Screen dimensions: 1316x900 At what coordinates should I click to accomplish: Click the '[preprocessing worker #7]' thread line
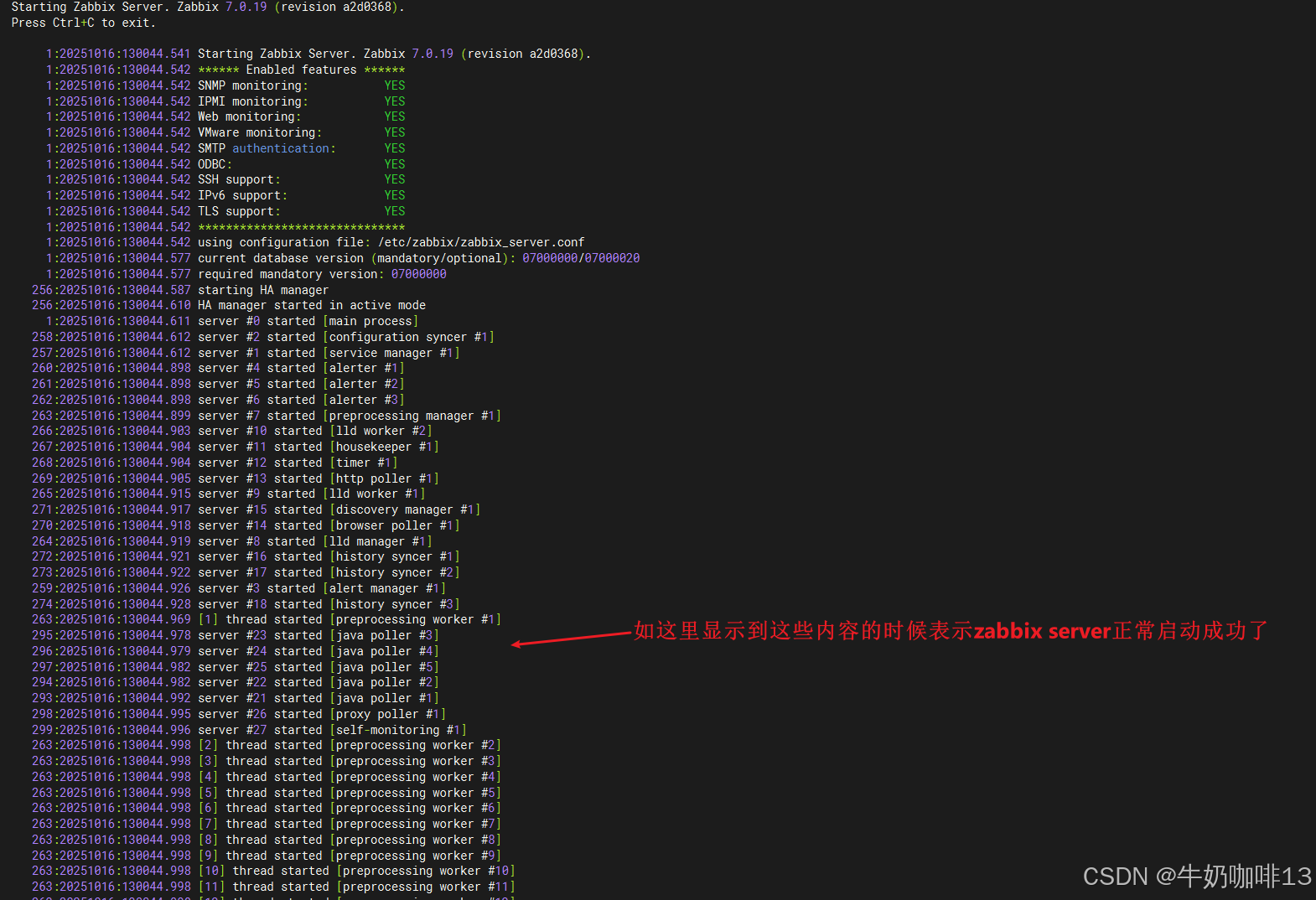point(267,824)
